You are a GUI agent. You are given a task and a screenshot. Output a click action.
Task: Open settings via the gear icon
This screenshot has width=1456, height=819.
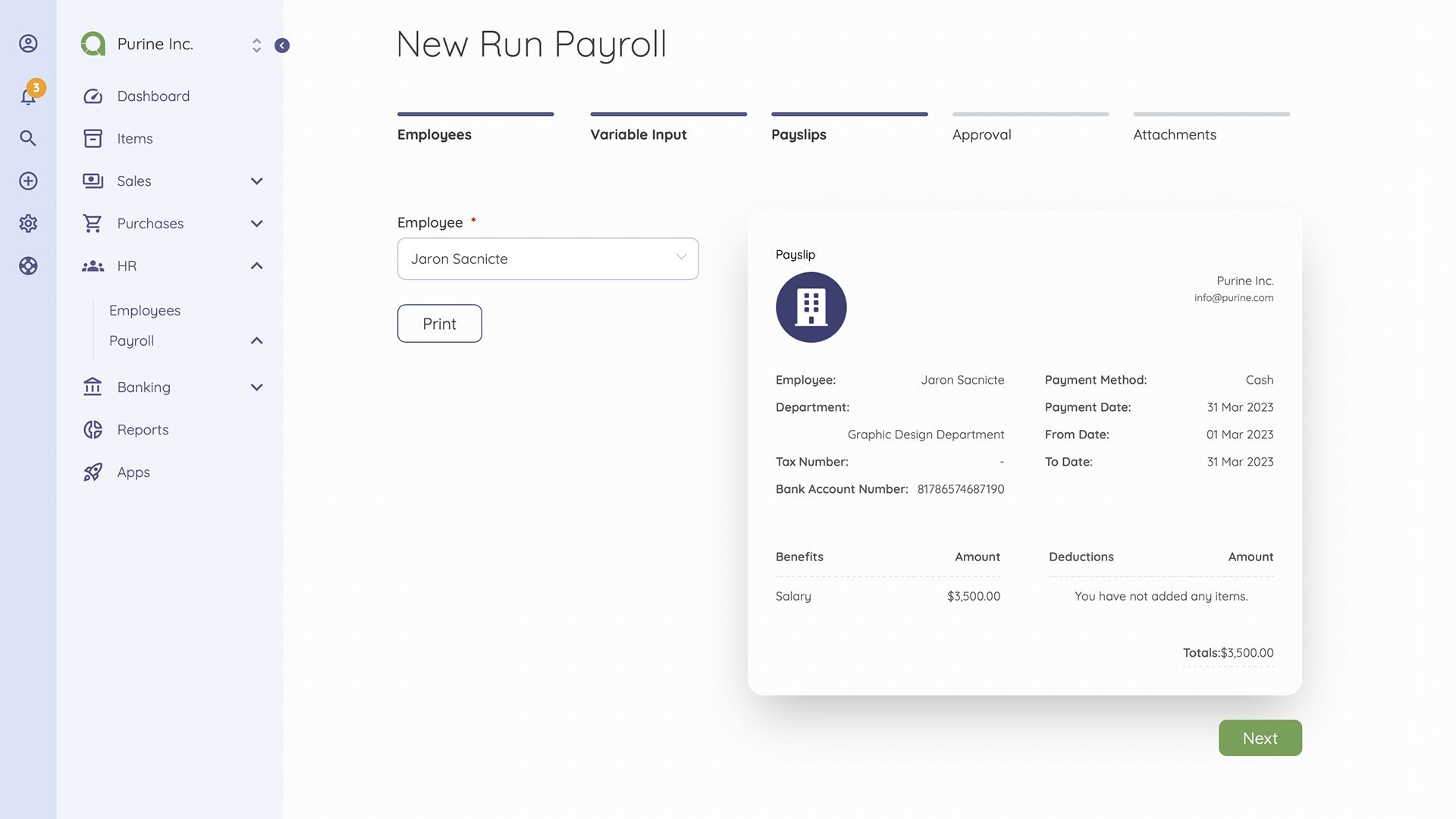click(x=28, y=223)
